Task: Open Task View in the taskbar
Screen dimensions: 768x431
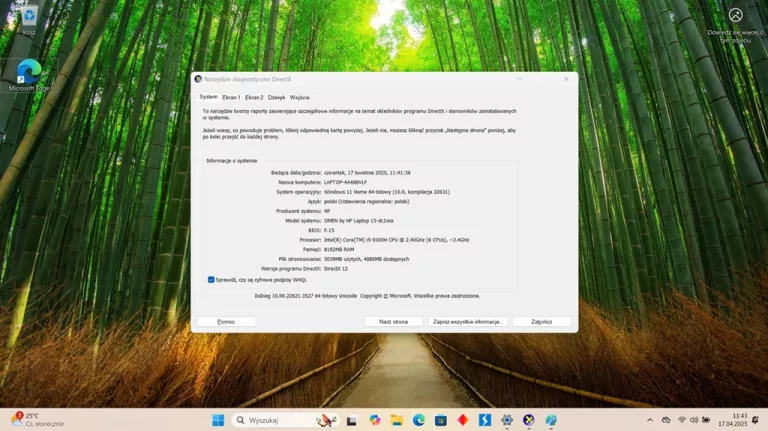Action: (353, 420)
